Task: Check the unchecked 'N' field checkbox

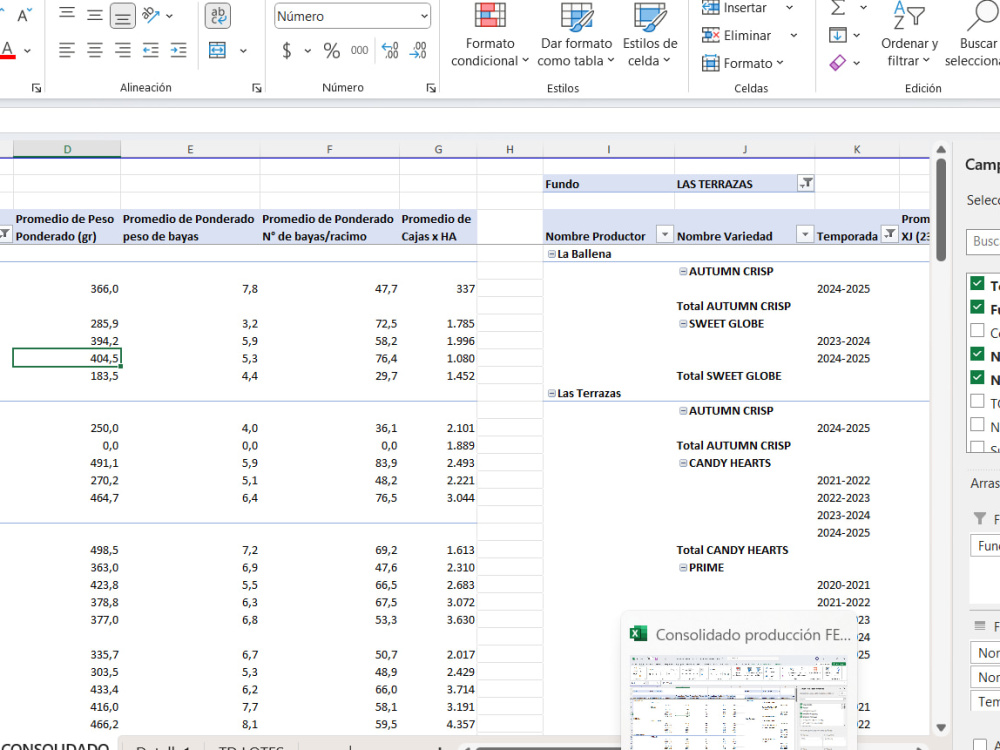Action: point(977,425)
